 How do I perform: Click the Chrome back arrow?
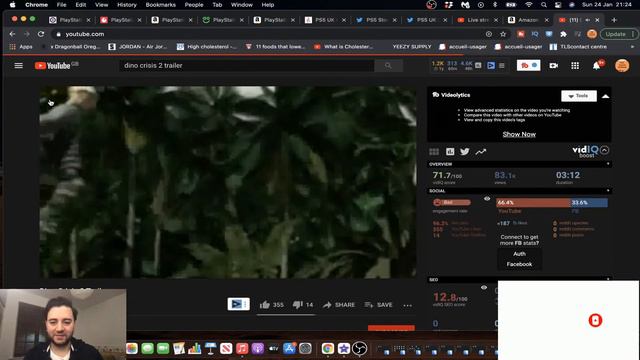point(12,34)
